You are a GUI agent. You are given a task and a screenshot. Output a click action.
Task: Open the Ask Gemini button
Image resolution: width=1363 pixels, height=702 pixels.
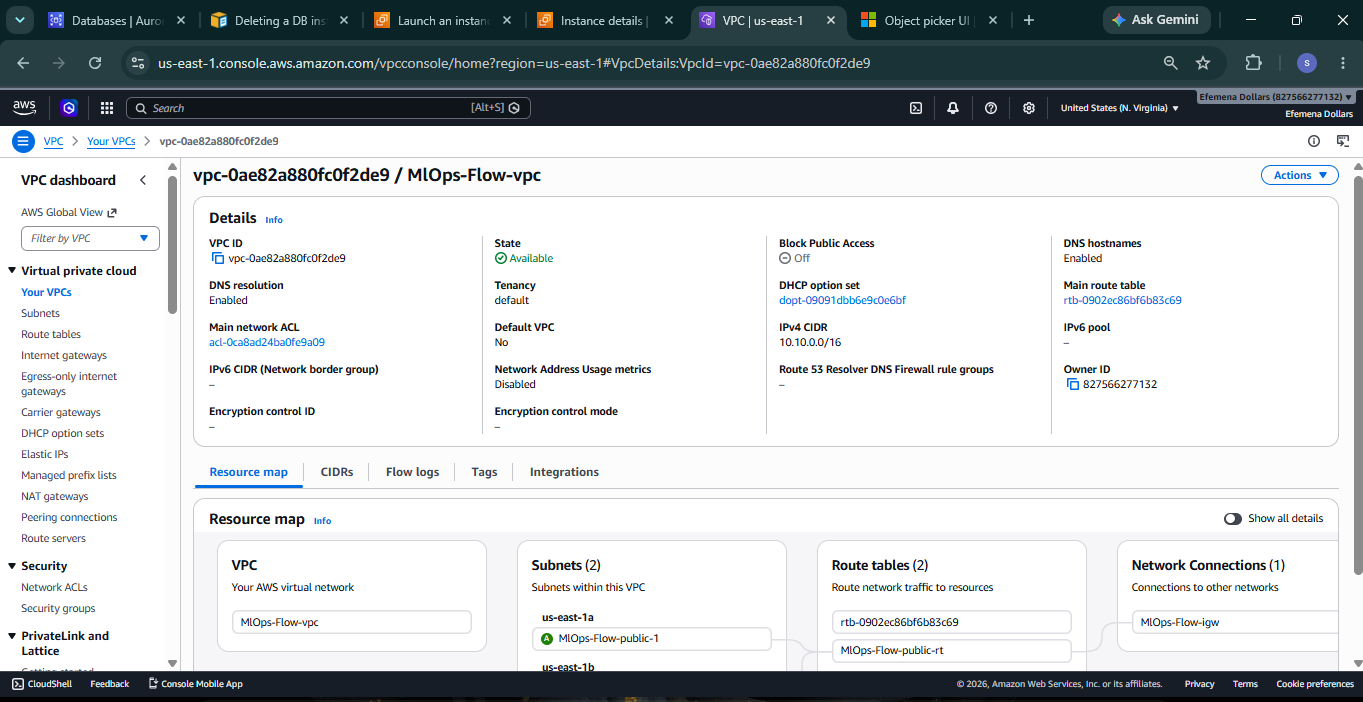tap(1156, 20)
